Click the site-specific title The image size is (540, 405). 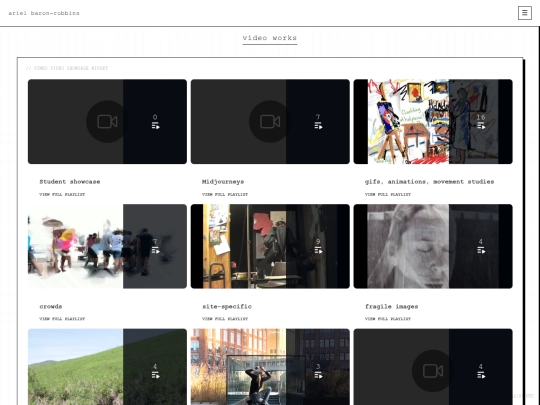click(x=227, y=306)
